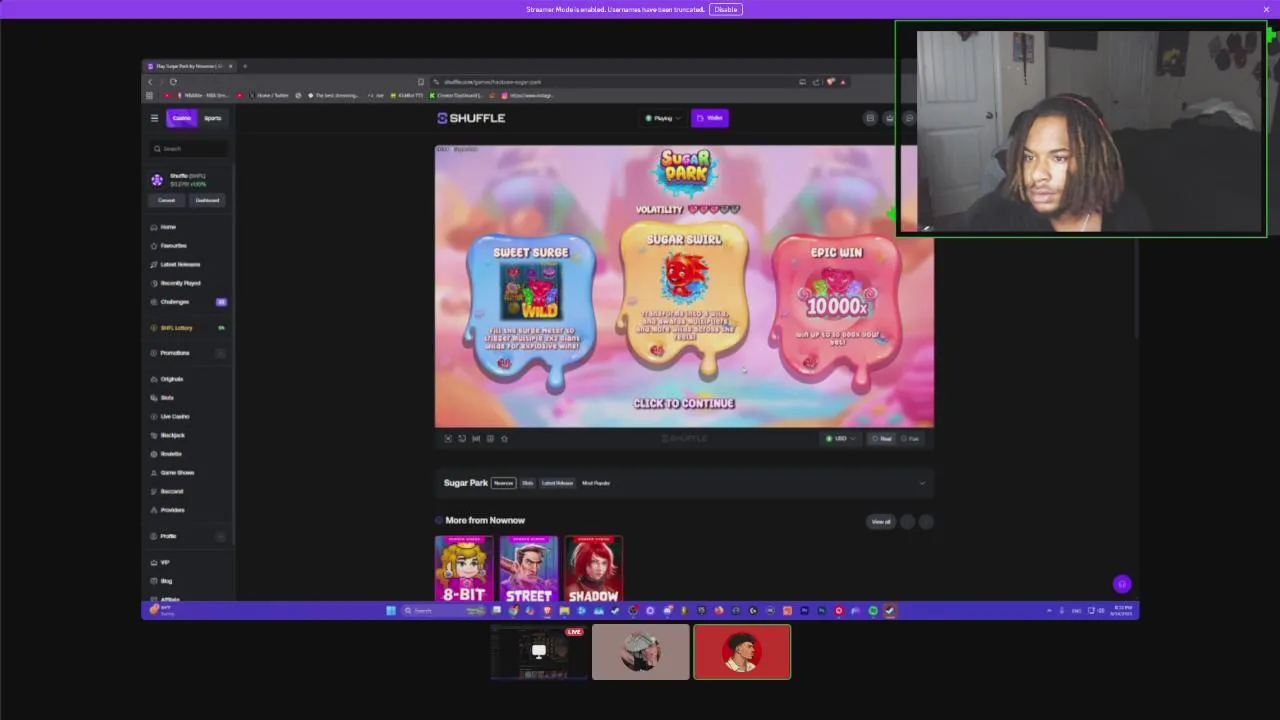Screen dimensions: 1280x720
Task: Open Latest Releases in the sidebar
Action: coord(180,264)
